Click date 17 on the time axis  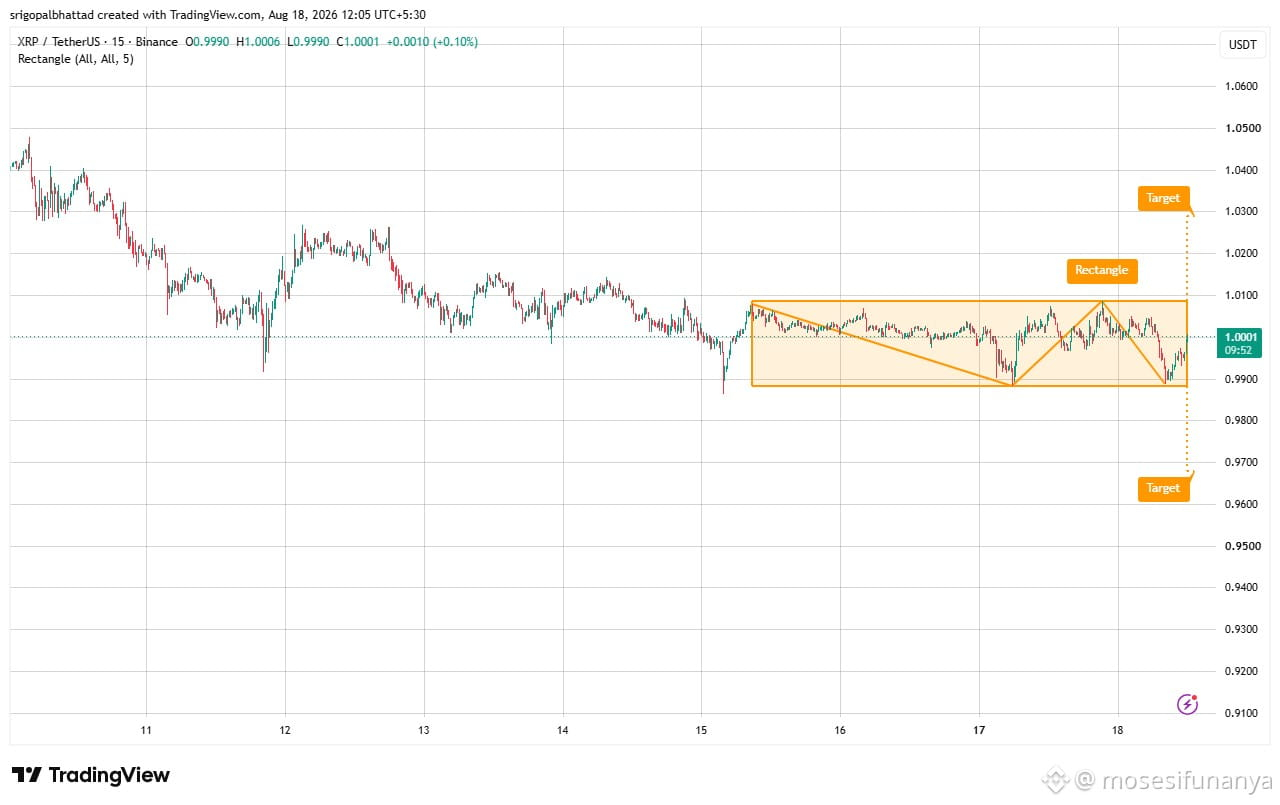point(979,730)
